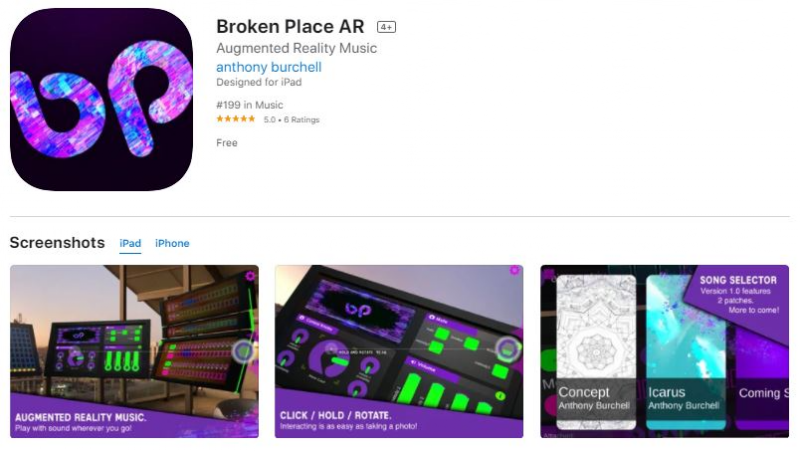Click the Broken Place AR title
The width and height of the screenshot is (800, 451).
tap(290, 27)
